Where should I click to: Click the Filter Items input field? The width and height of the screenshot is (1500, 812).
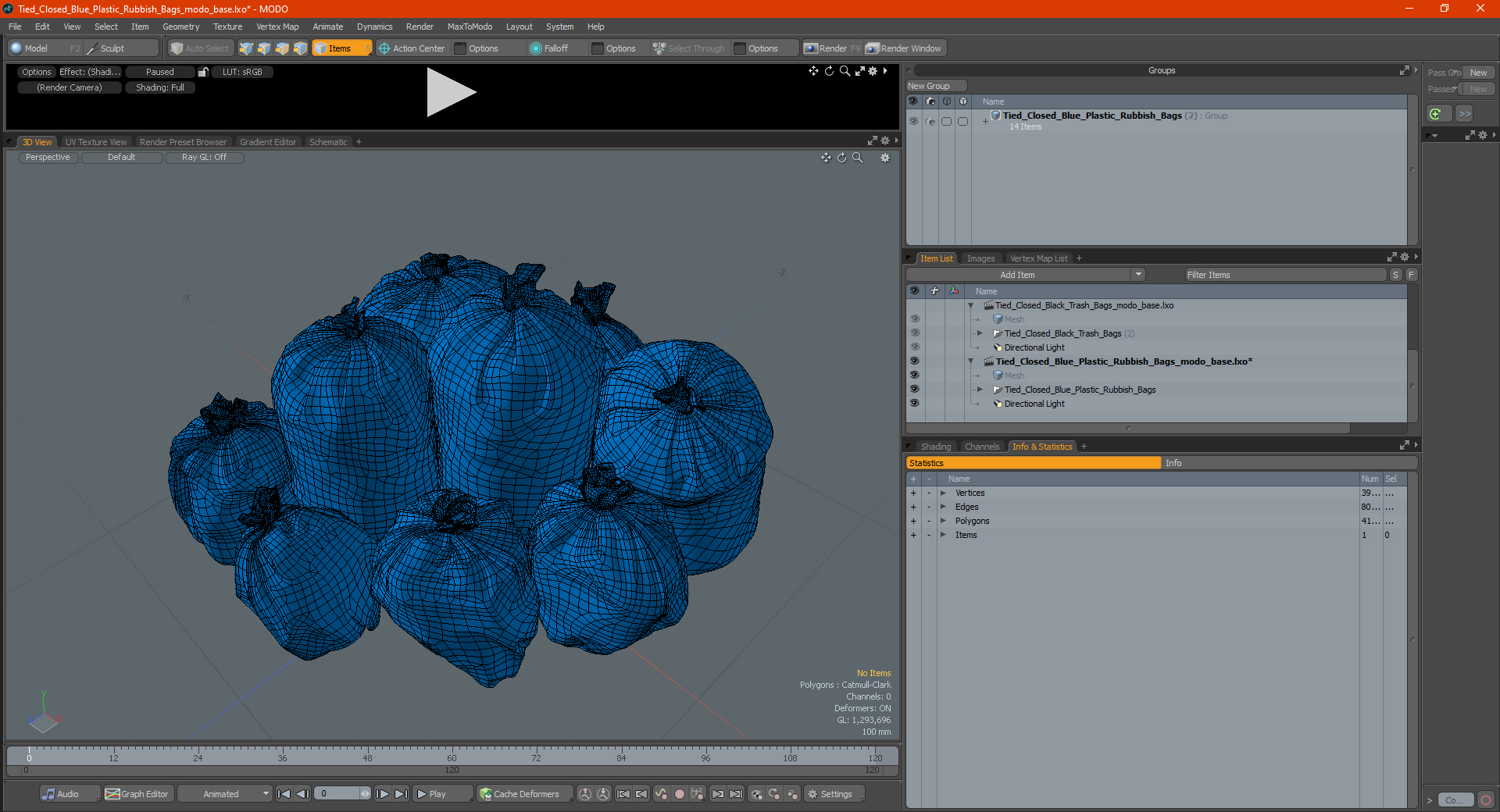tap(1285, 275)
